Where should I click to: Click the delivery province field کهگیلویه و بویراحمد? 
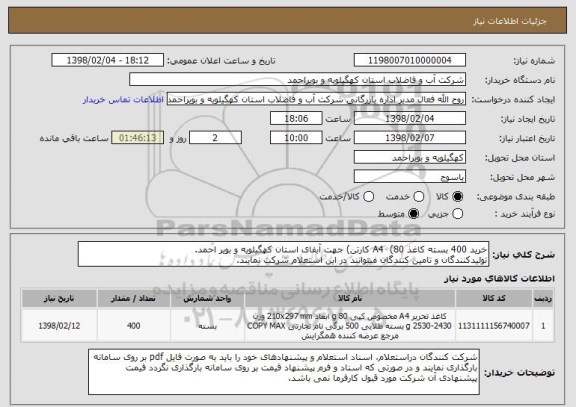point(410,158)
